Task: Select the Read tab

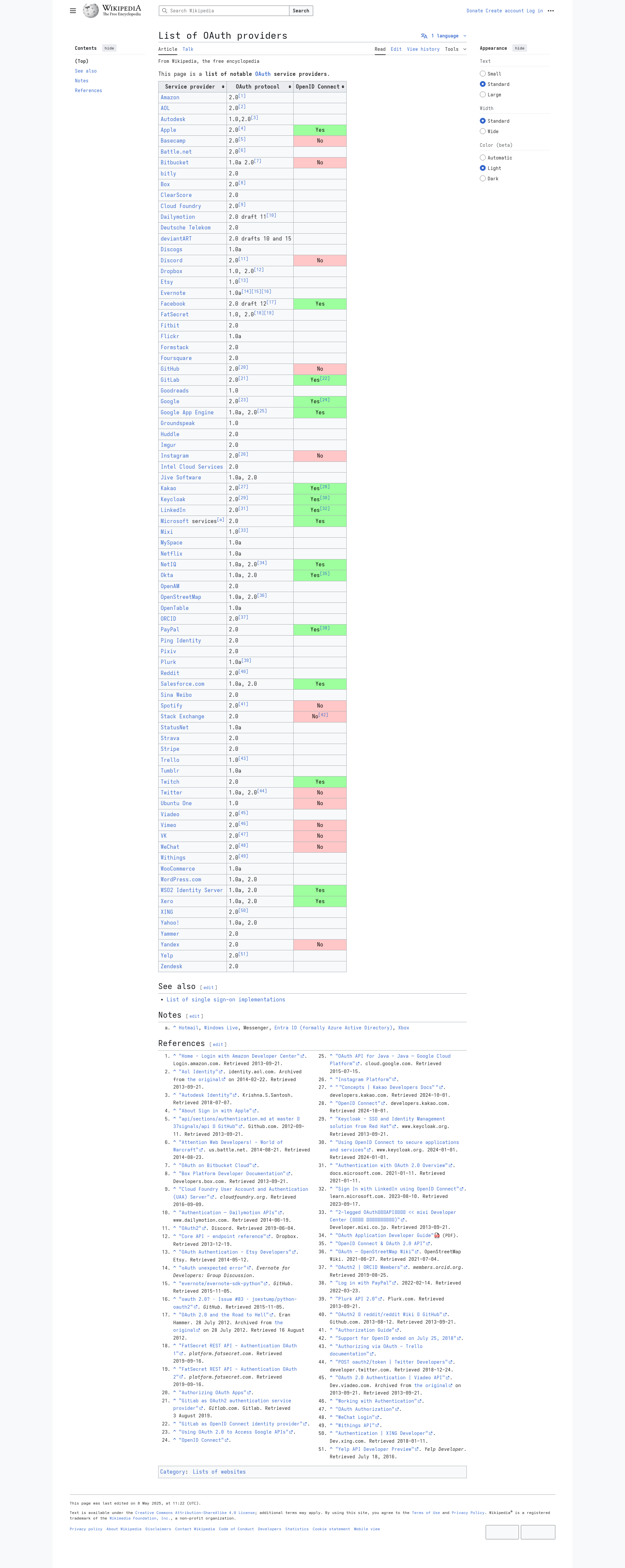Action: (380, 49)
